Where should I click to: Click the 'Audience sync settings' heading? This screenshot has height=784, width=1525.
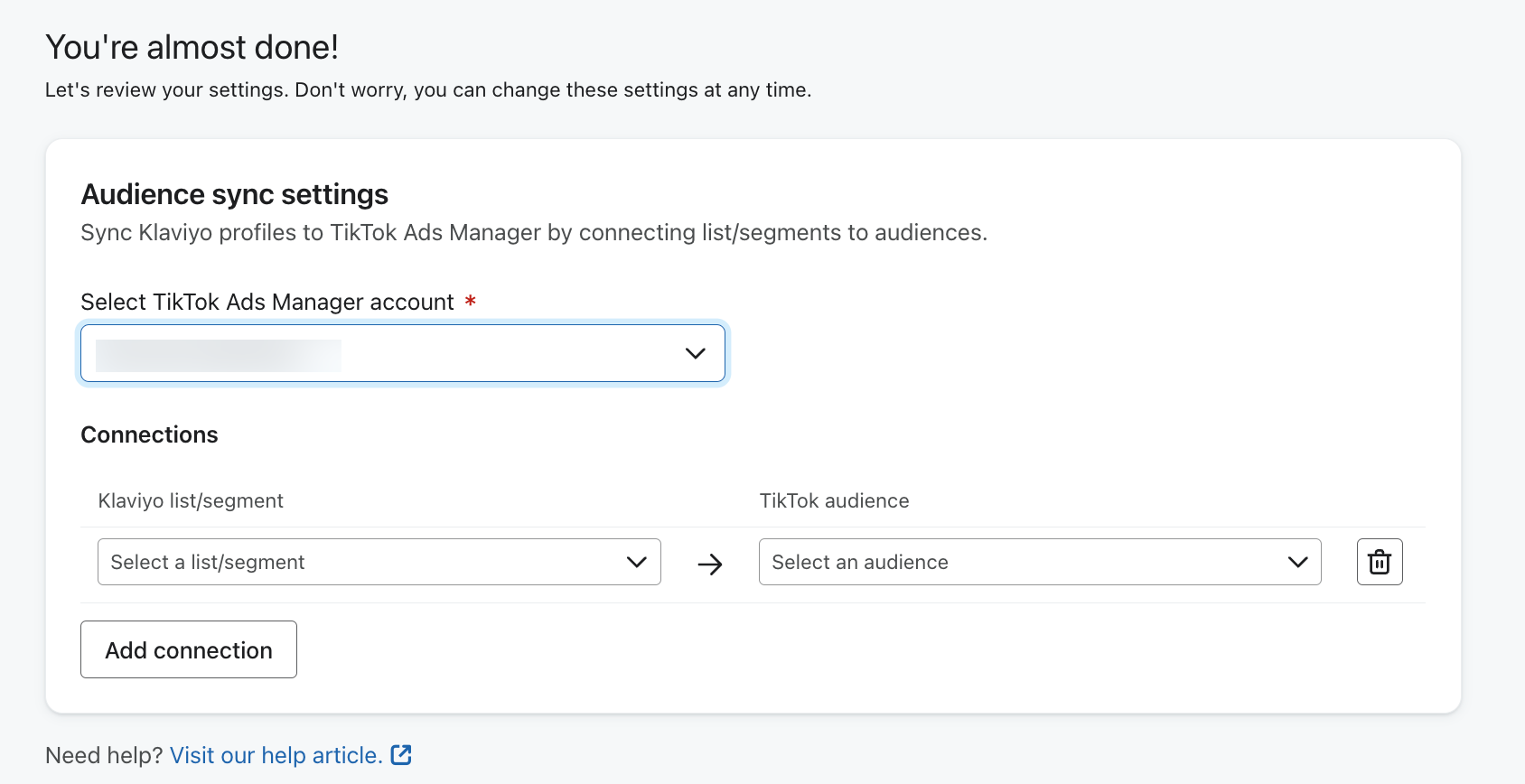coord(235,194)
